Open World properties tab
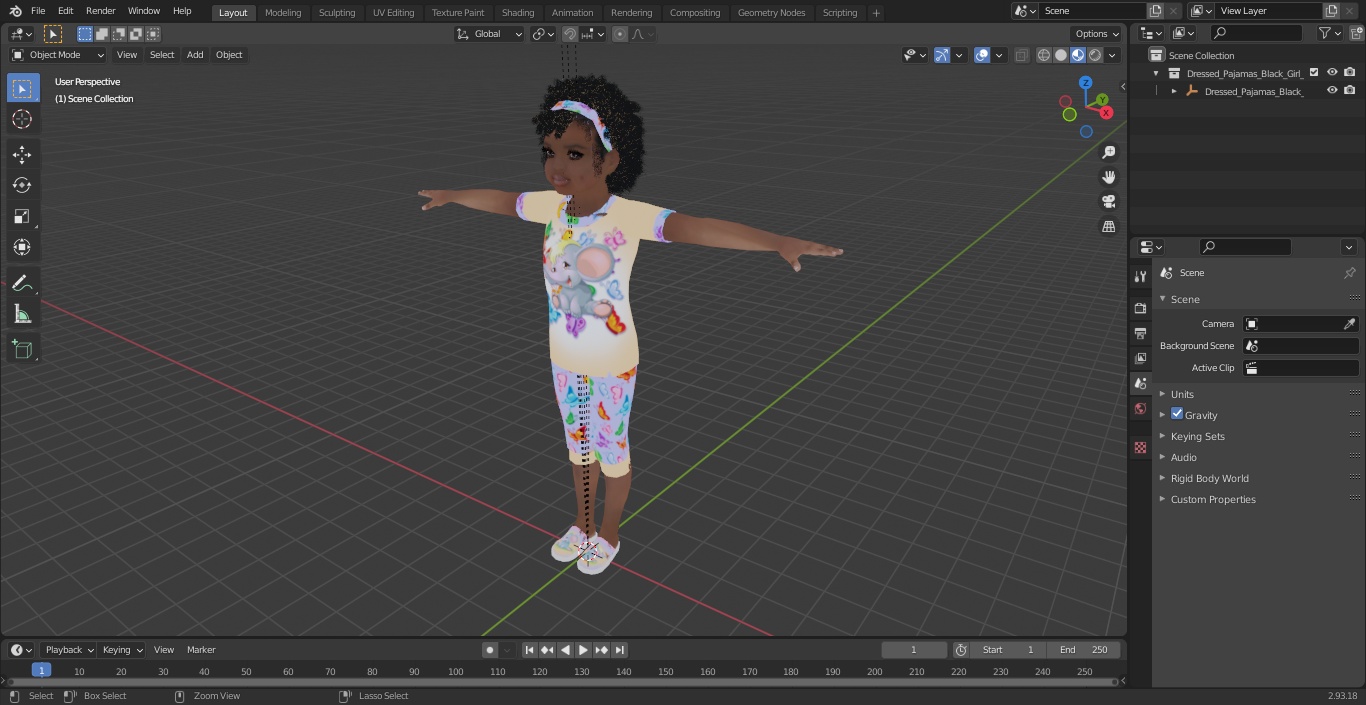Viewport: 1366px width, 705px height. click(x=1140, y=409)
